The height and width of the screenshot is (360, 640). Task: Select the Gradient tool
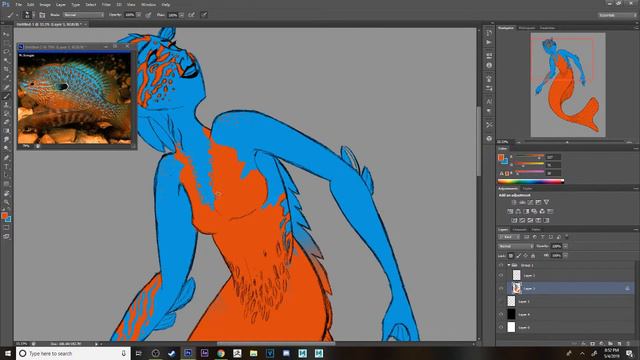[6, 131]
